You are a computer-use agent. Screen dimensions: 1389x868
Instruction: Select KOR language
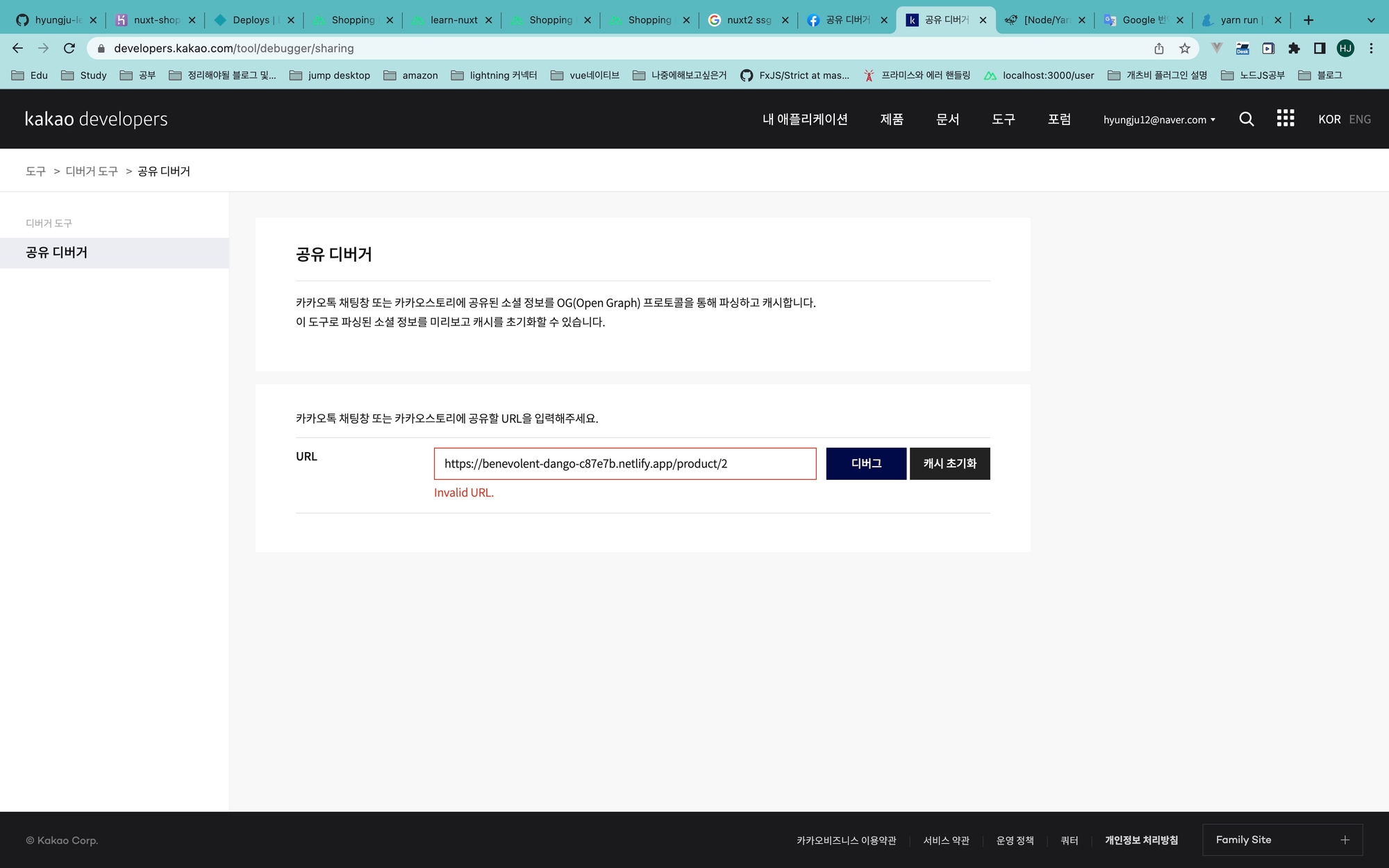[1329, 119]
